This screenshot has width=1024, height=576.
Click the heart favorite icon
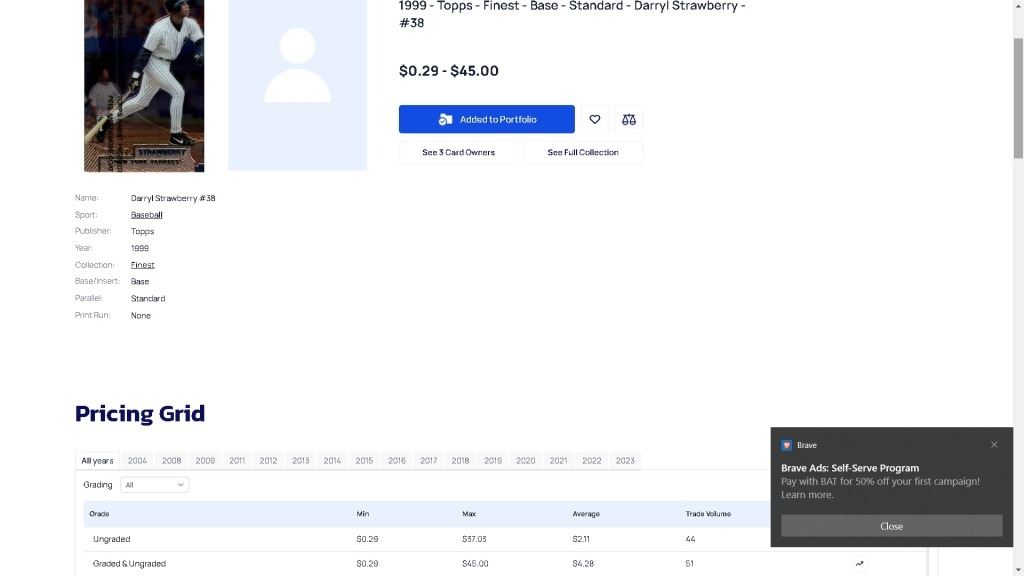coord(595,119)
